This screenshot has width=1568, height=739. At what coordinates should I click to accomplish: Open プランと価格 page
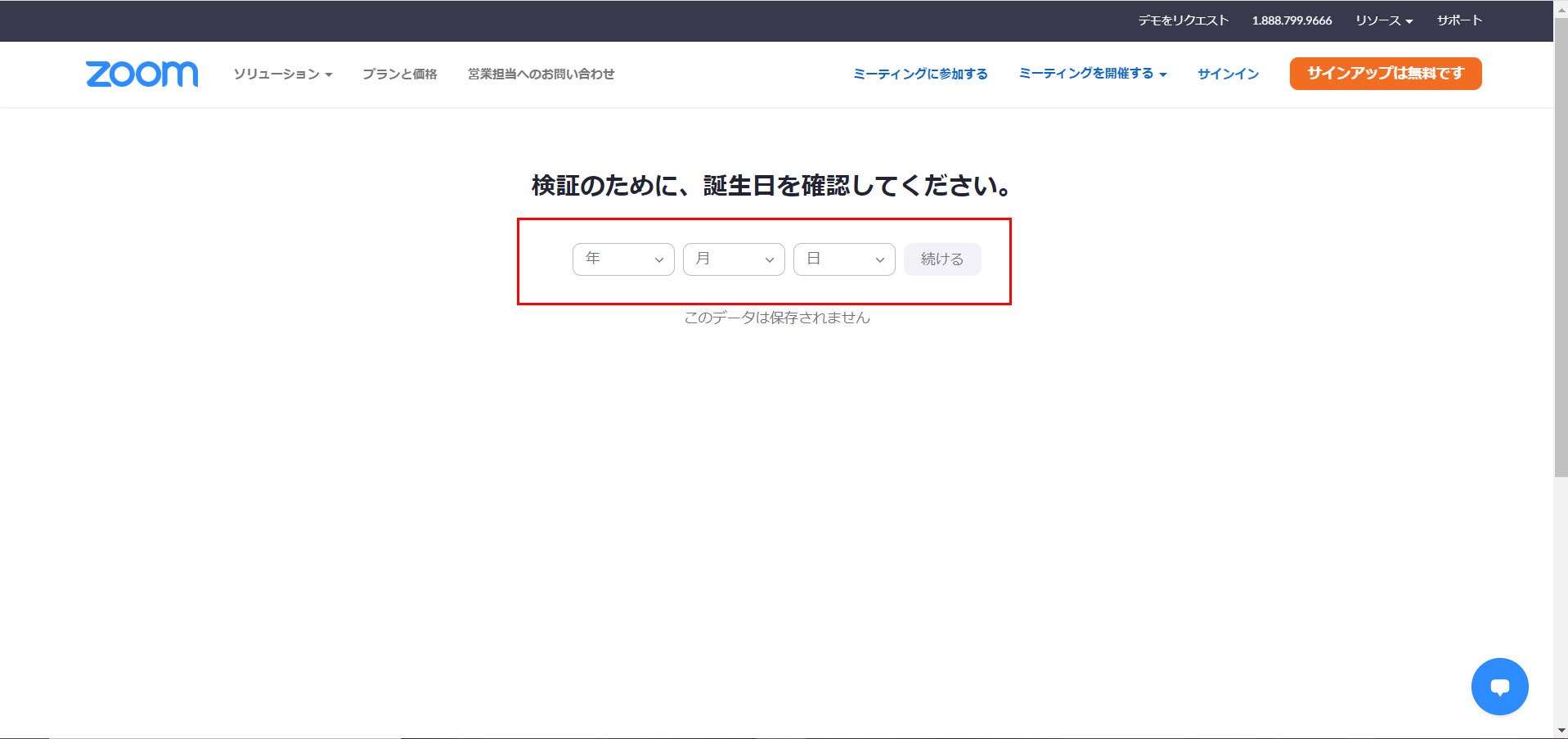coord(399,74)
